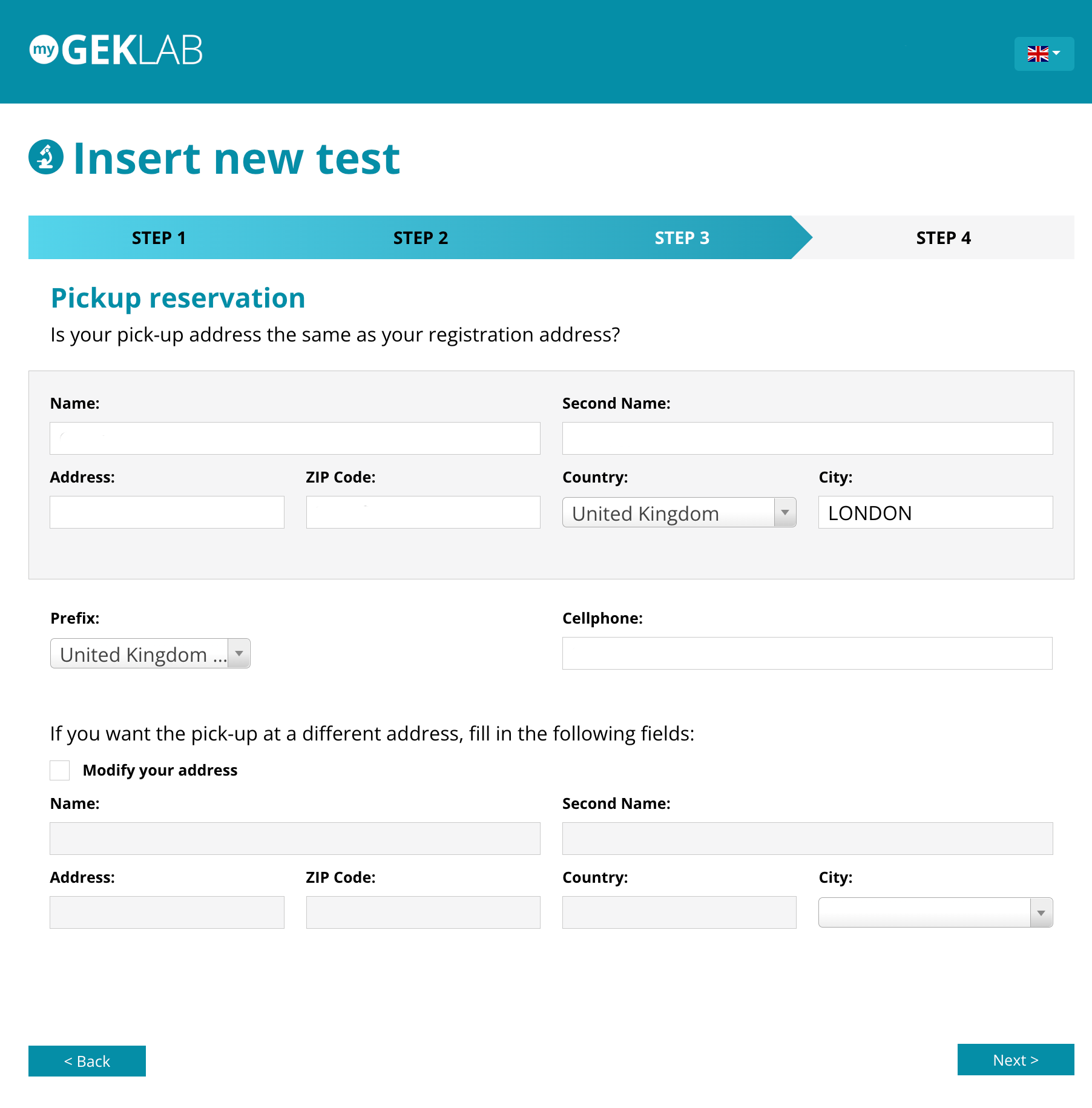Click the top ZIP Code field
Viewport: 1092px width, 1108px height.
[x=423, y=513]
